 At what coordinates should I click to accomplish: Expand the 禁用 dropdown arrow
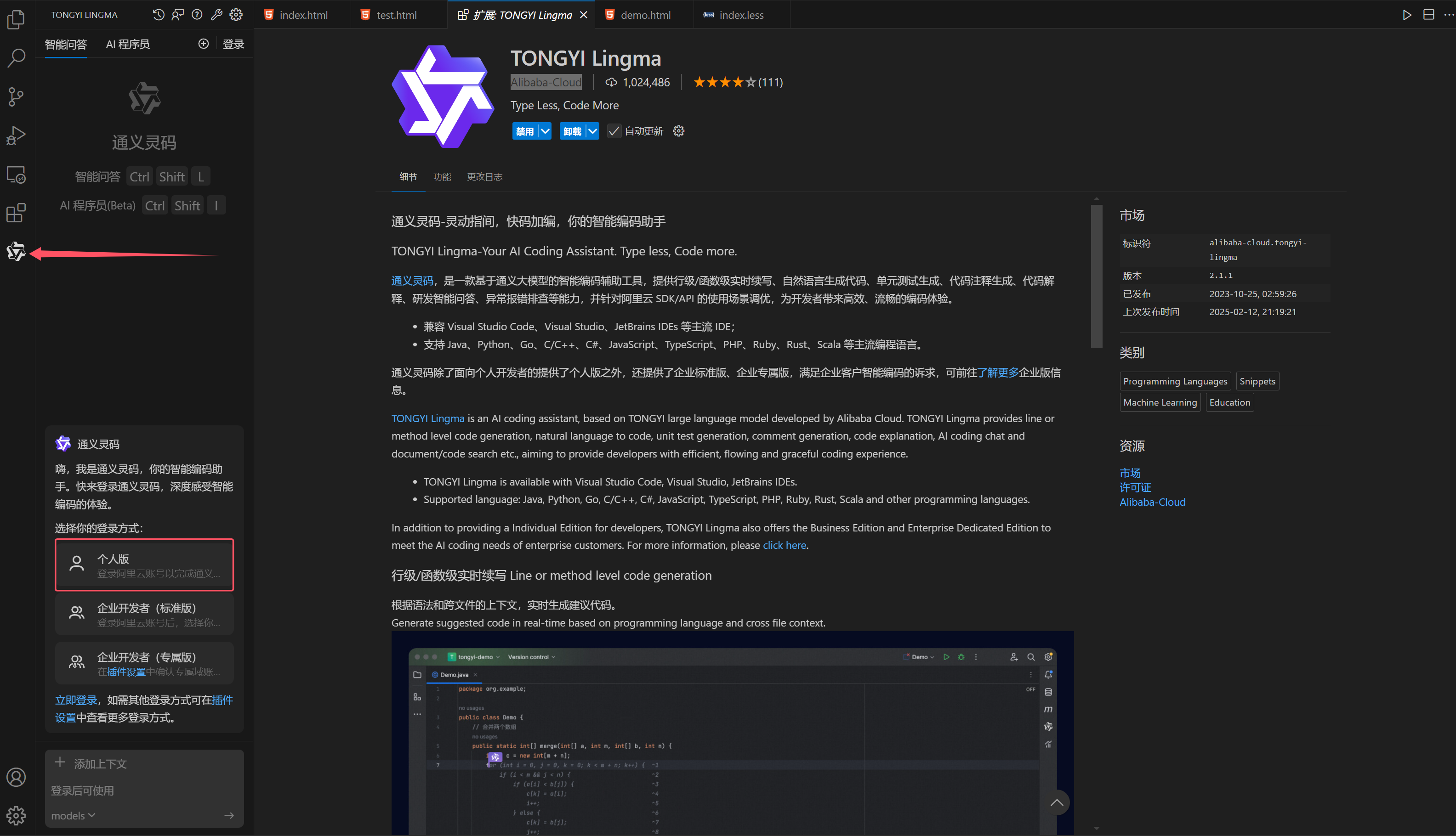[545, 131]
